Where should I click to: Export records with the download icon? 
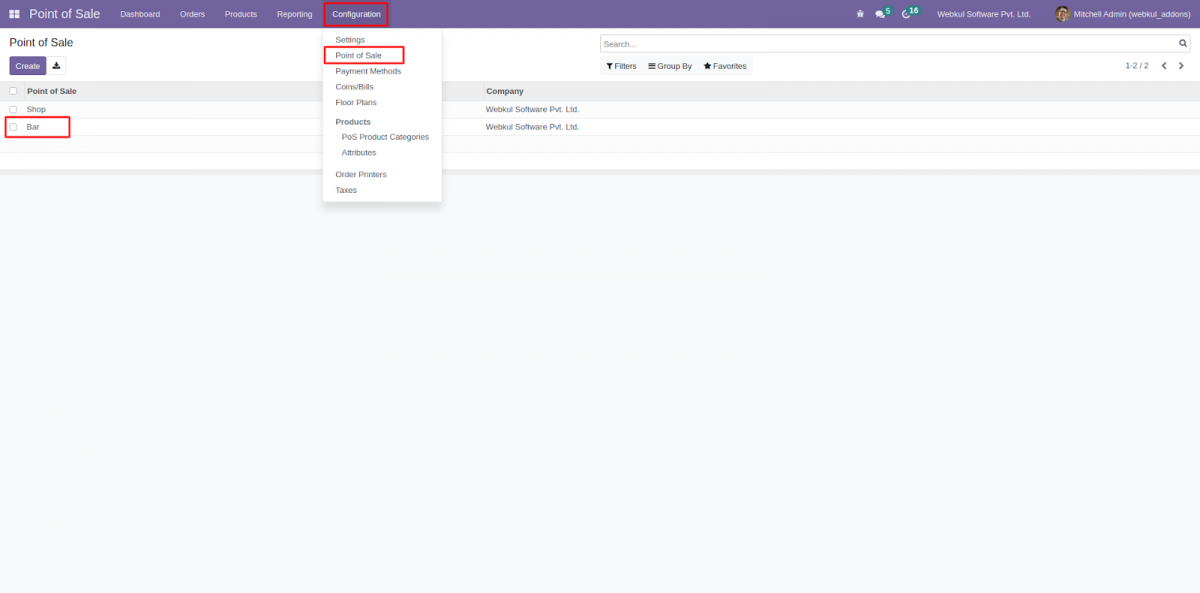pos(56,65)
